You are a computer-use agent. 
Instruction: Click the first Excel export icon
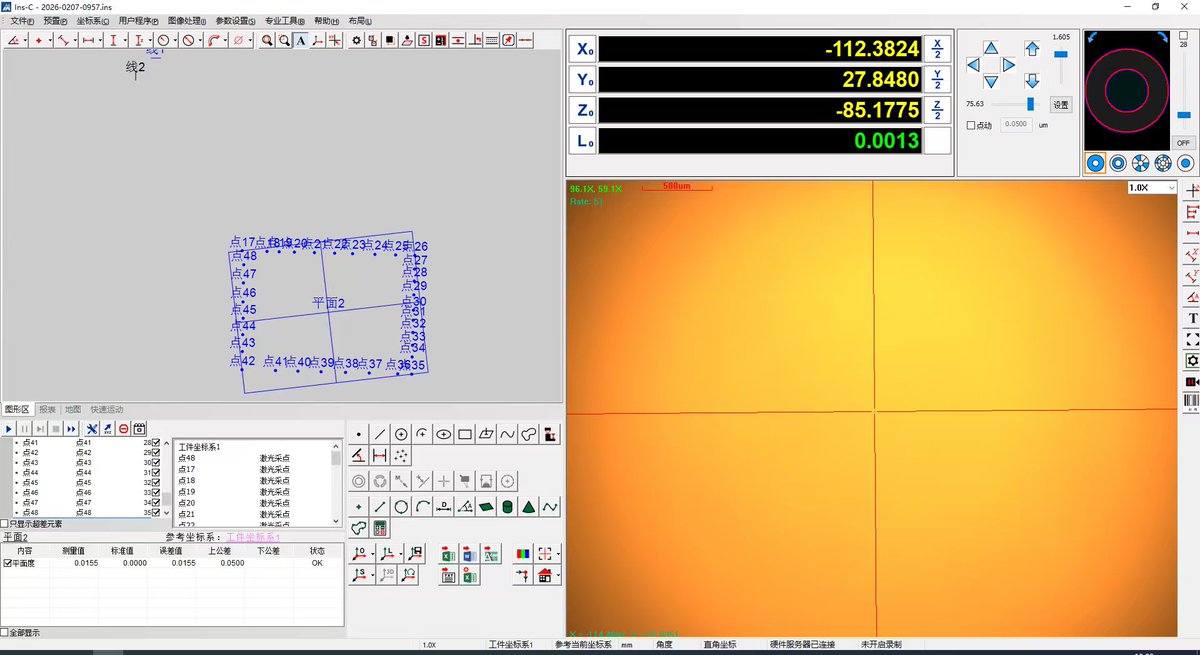click(448, 555)
